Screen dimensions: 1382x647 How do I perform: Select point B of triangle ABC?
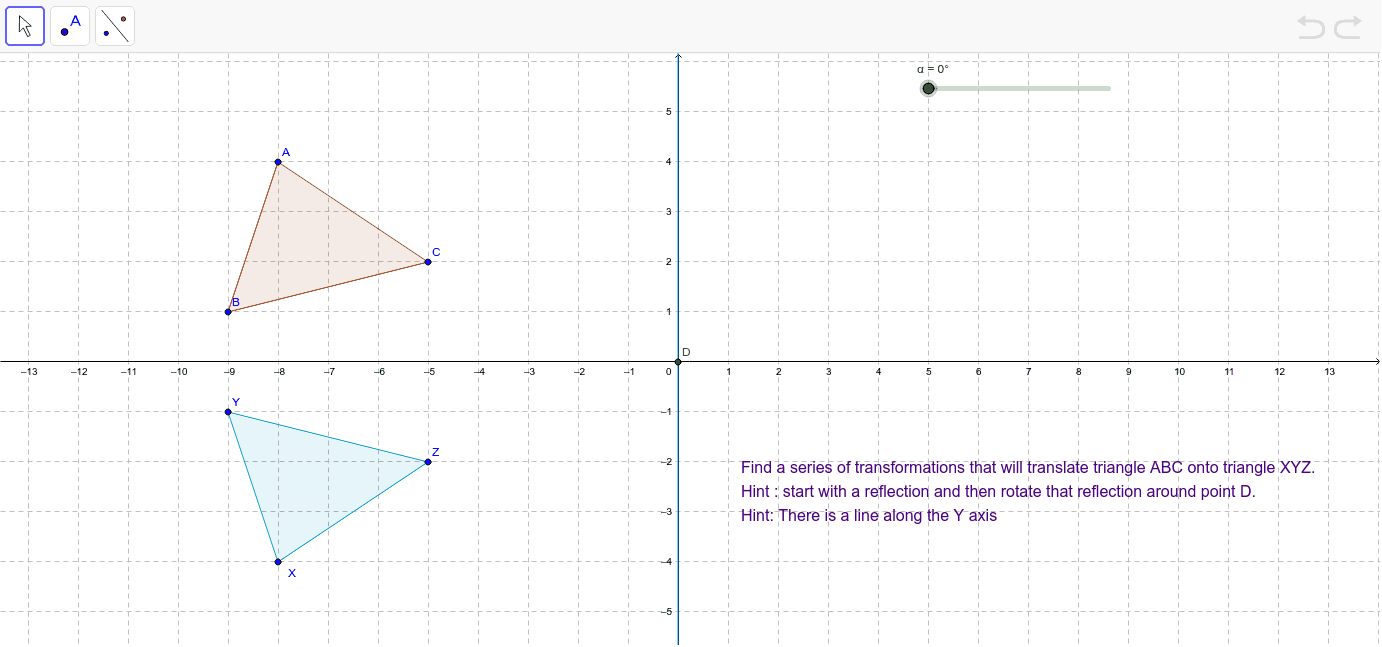click(228, 312)
